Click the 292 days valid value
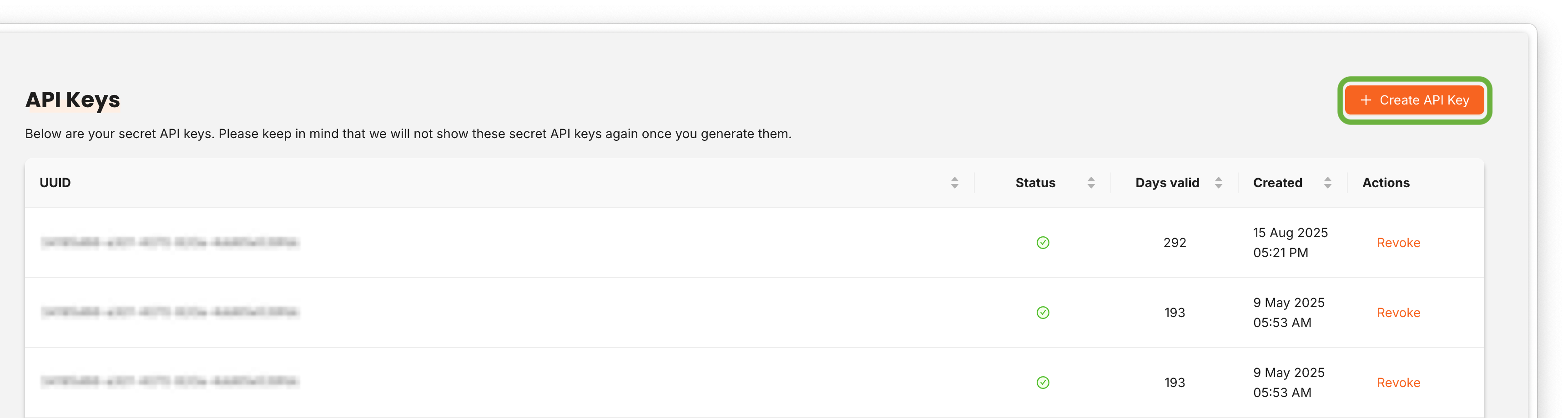This screenshot has width=1568, height=418. 1174,243
